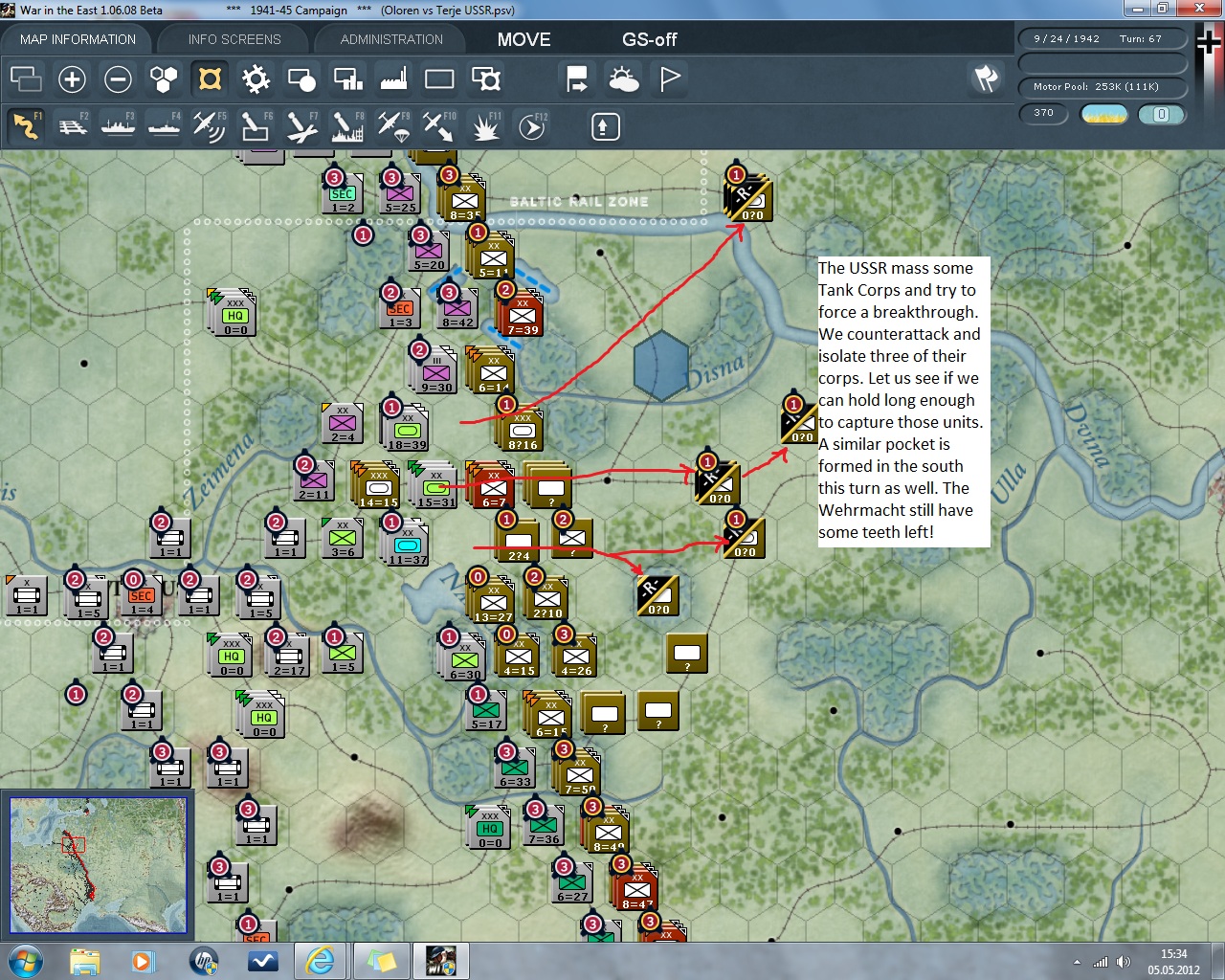Toggle the rectangle-with-gear overlay icon
The image size is (1225, 980).
pos(485,78)
